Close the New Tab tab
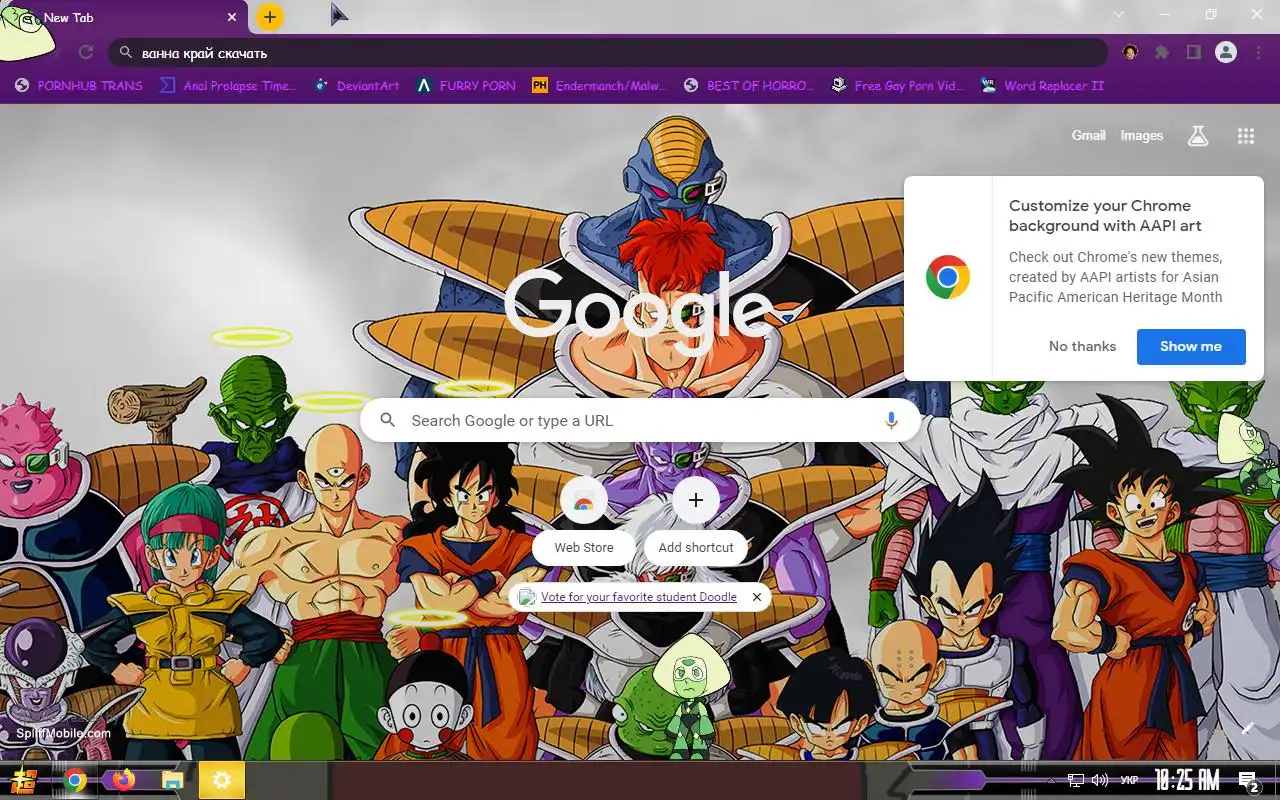The height and width of the screenshot is (800, 1280). pos(233,17)
